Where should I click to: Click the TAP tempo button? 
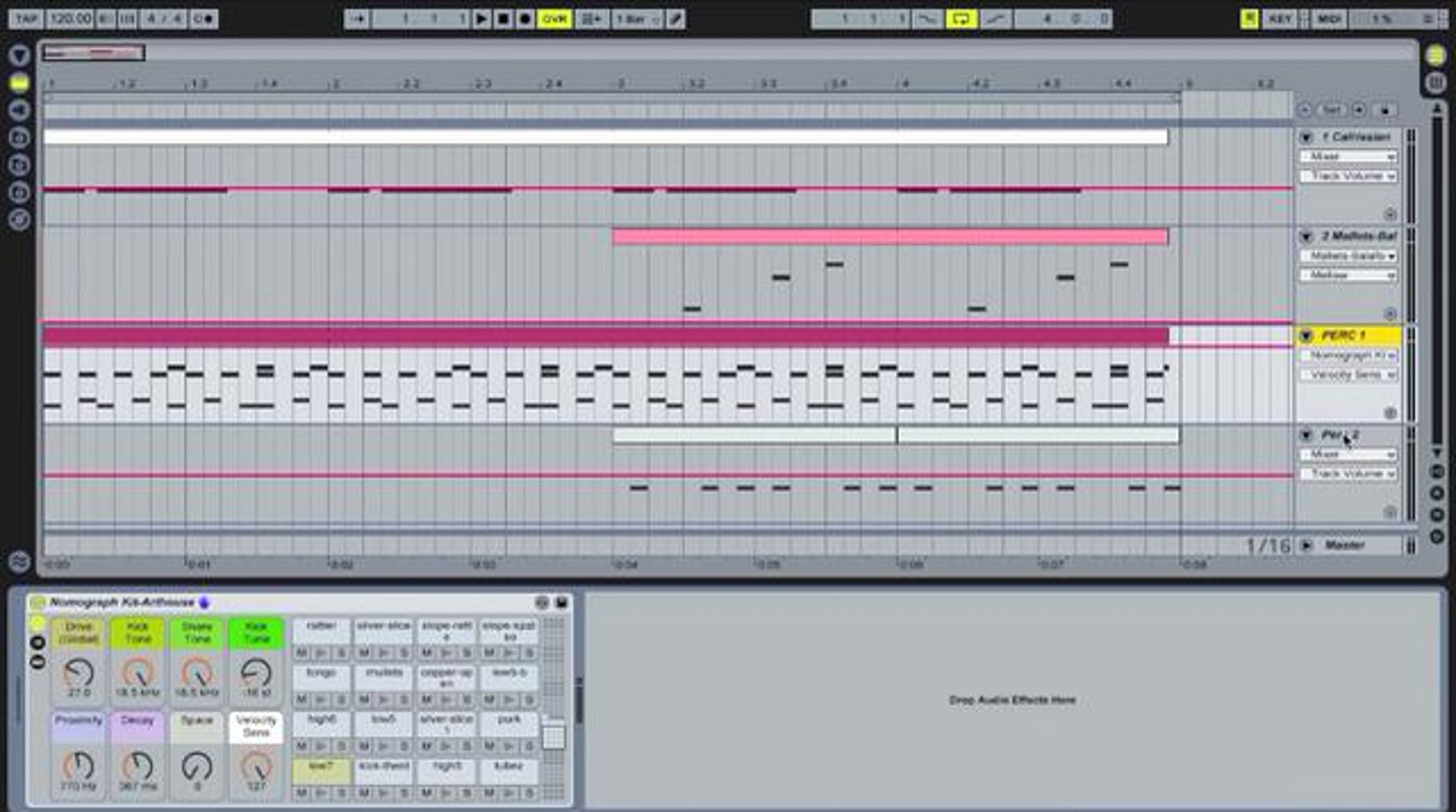point(25,19)
